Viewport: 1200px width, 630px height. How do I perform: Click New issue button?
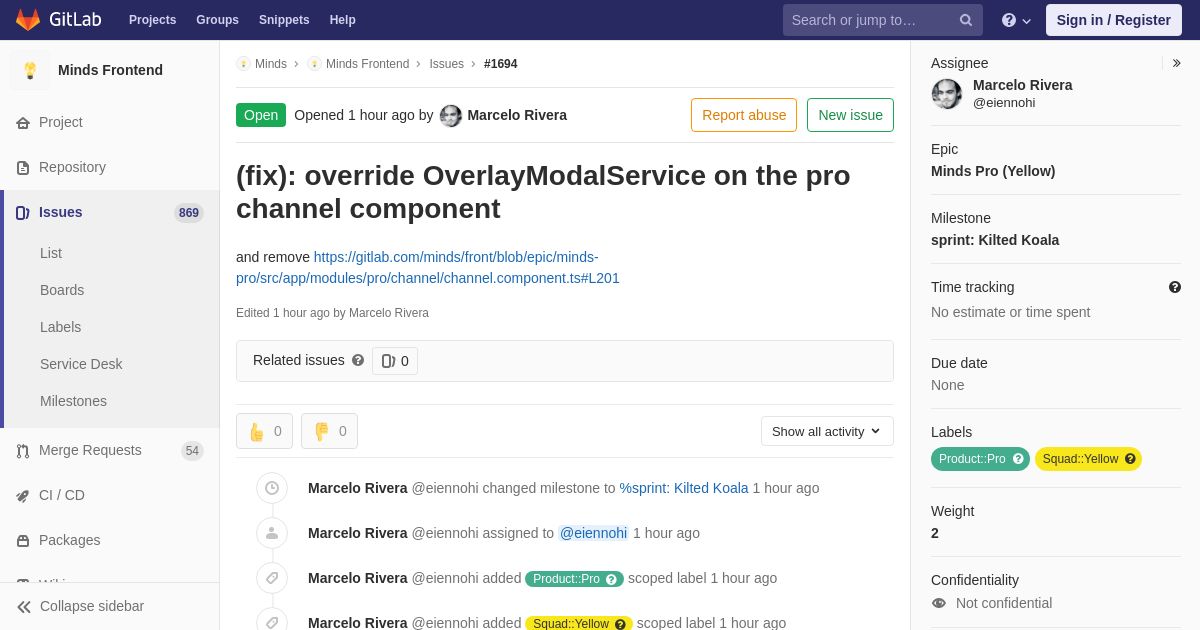(x=850, y=115)
